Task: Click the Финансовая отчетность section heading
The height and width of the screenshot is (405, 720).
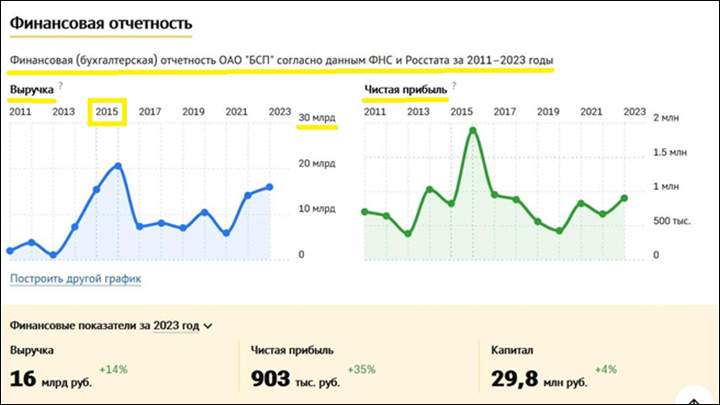Action: 101,22
